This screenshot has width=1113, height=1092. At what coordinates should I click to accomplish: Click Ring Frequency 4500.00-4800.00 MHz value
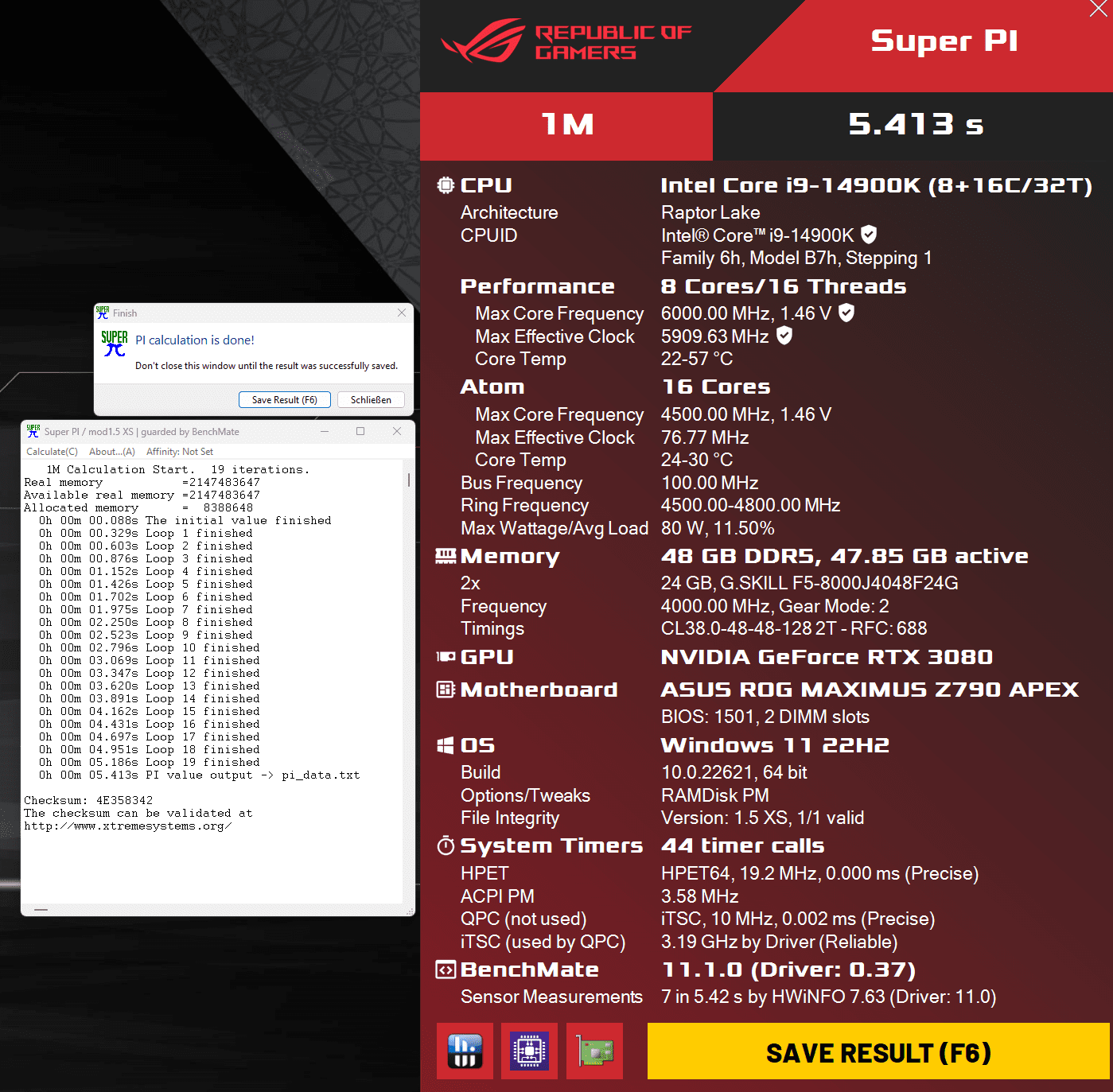click(x=751, y=505)
